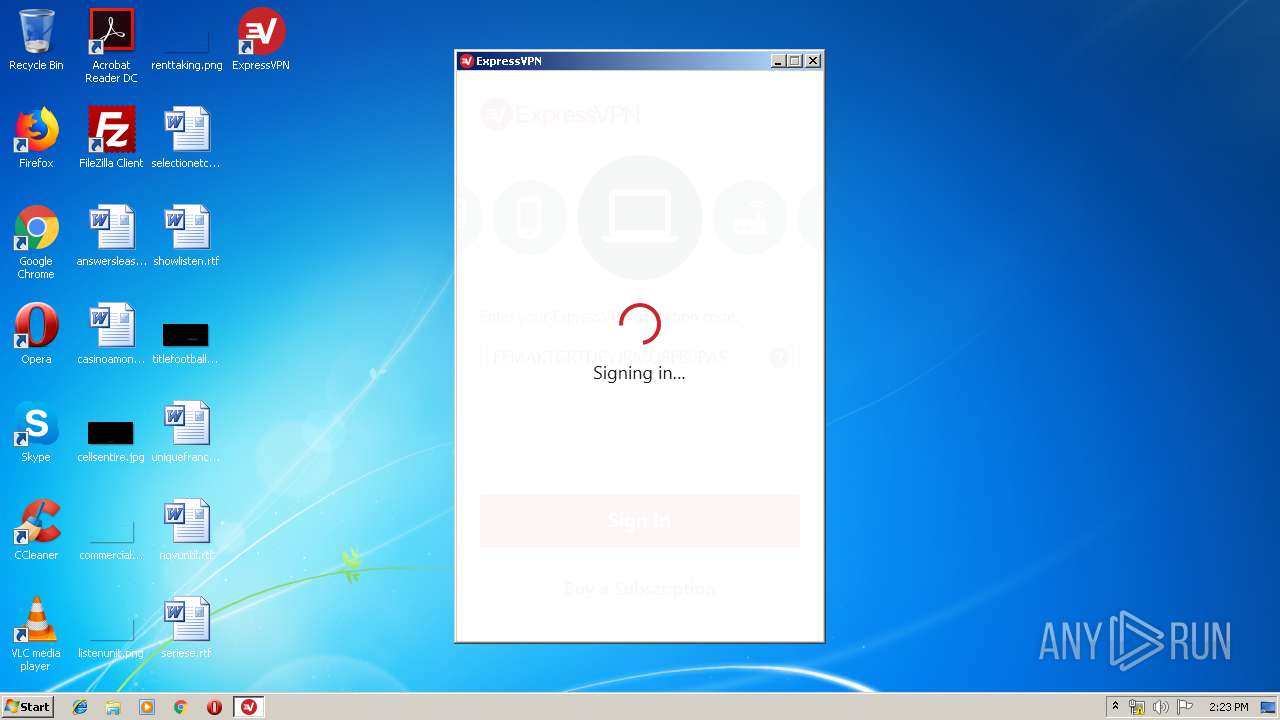
Task: Open ExpressVPN desktop shortcut
Action: click(261, 40)
